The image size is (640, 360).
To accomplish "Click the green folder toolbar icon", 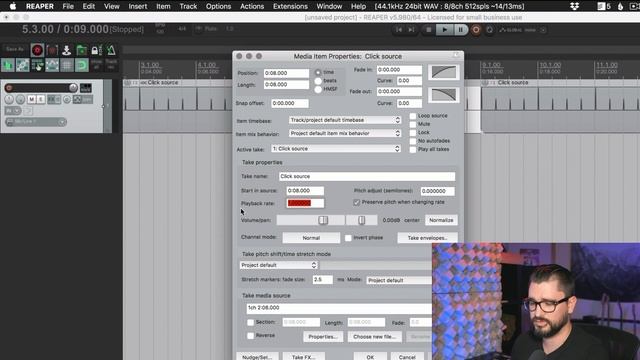I will (x=81, y=50).
